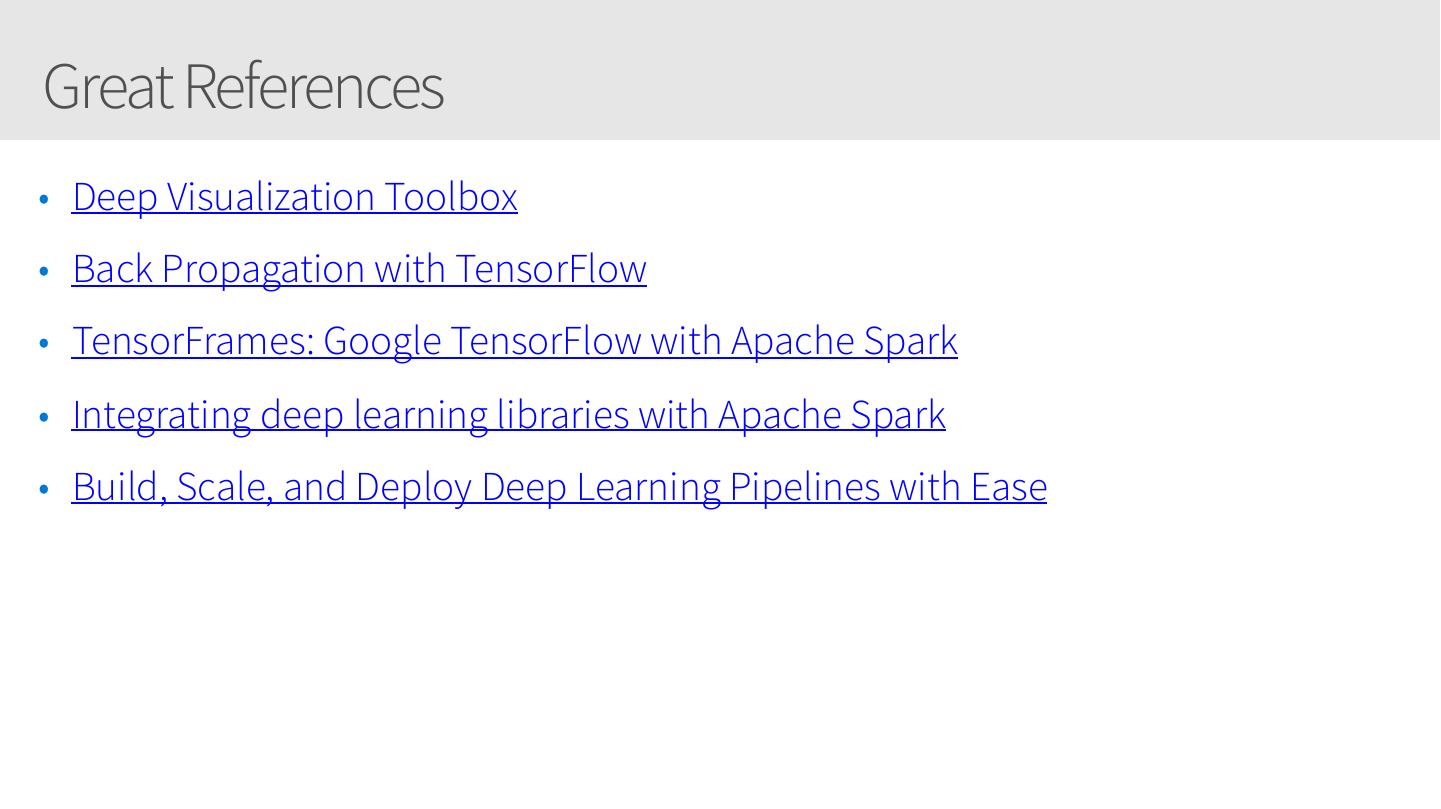This screenshot has height=809, width=1441.
Task: Click bullet beside Deep Visualization Toolbox
Action: [x=43, y=199]
